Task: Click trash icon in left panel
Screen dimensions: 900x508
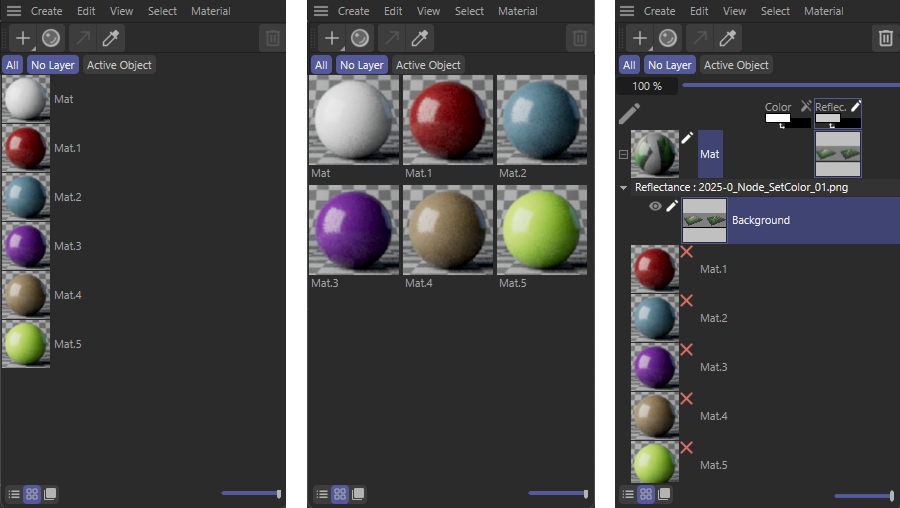Action: [x=272, y=38]
